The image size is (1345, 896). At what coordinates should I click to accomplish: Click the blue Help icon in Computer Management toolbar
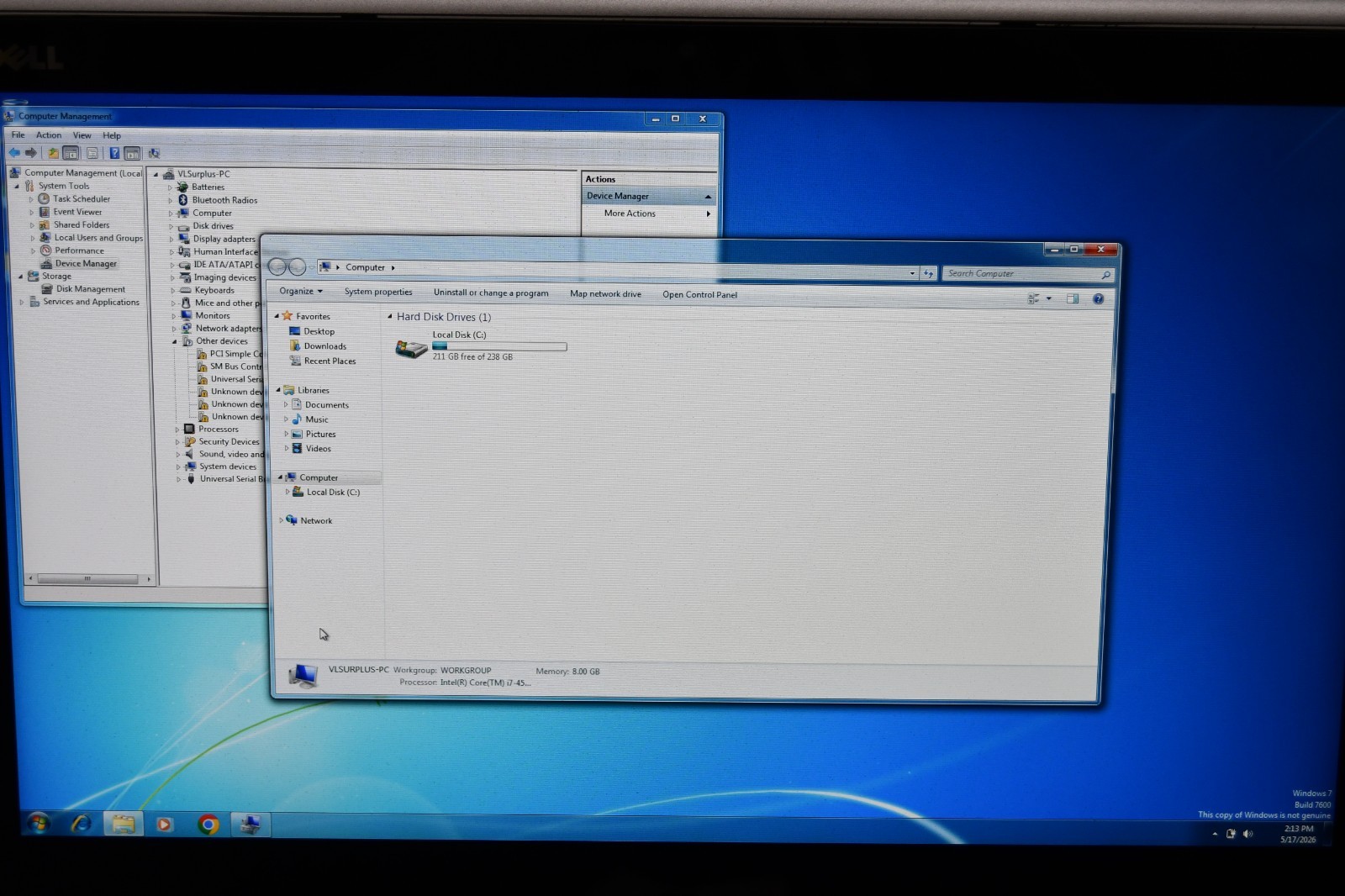pyautogui.click(x=114, y=153)
